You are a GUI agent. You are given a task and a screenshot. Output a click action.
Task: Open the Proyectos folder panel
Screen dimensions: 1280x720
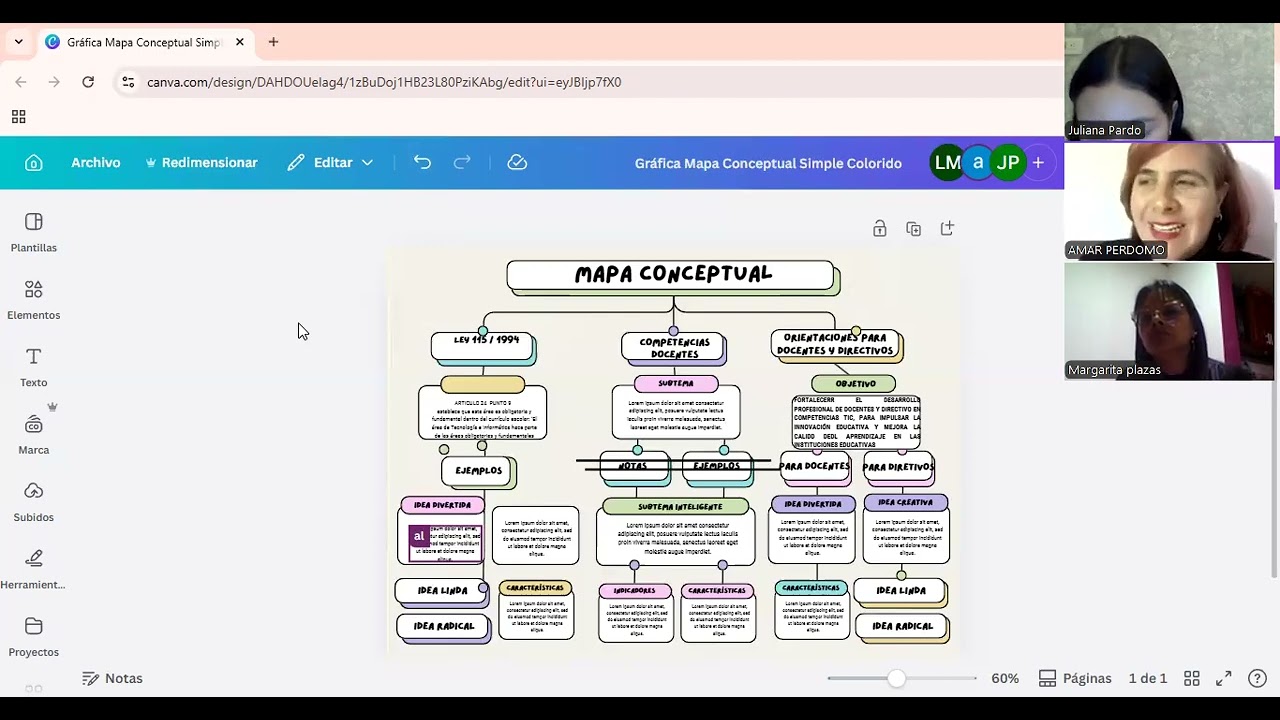point(33,637)
